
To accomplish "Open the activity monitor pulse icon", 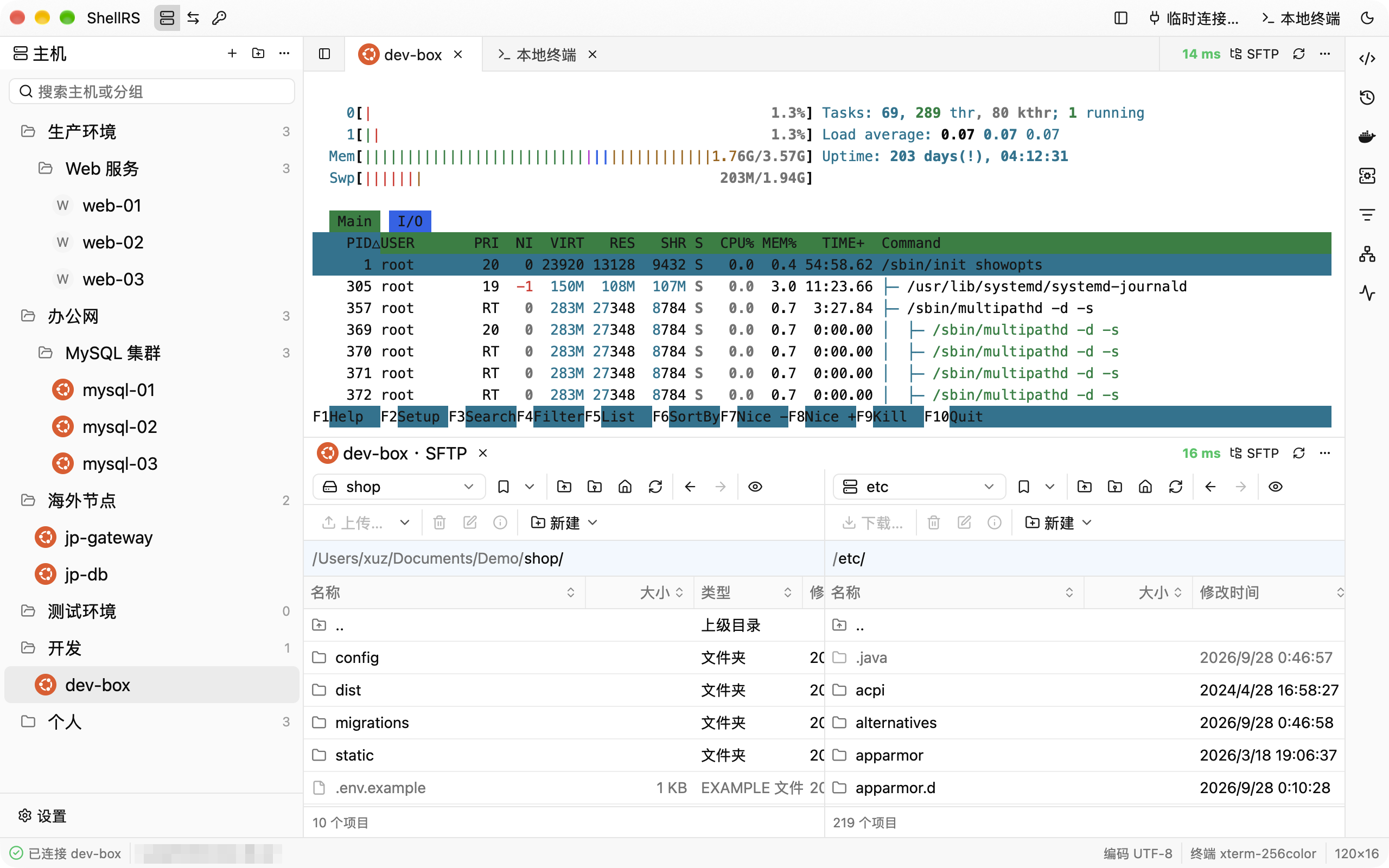I will click(1367, 293).
